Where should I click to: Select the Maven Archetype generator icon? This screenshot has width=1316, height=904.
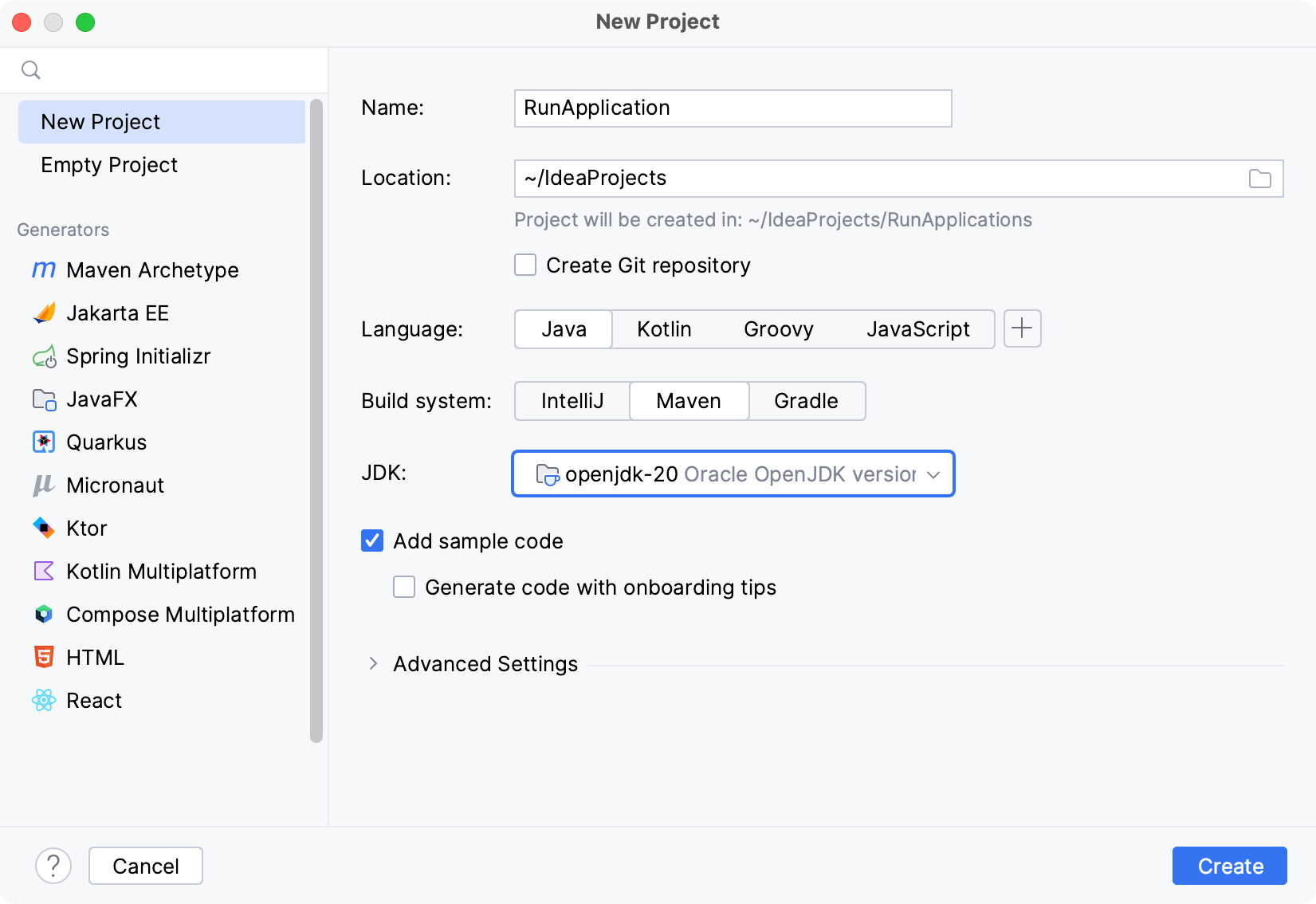pos(44,270)
